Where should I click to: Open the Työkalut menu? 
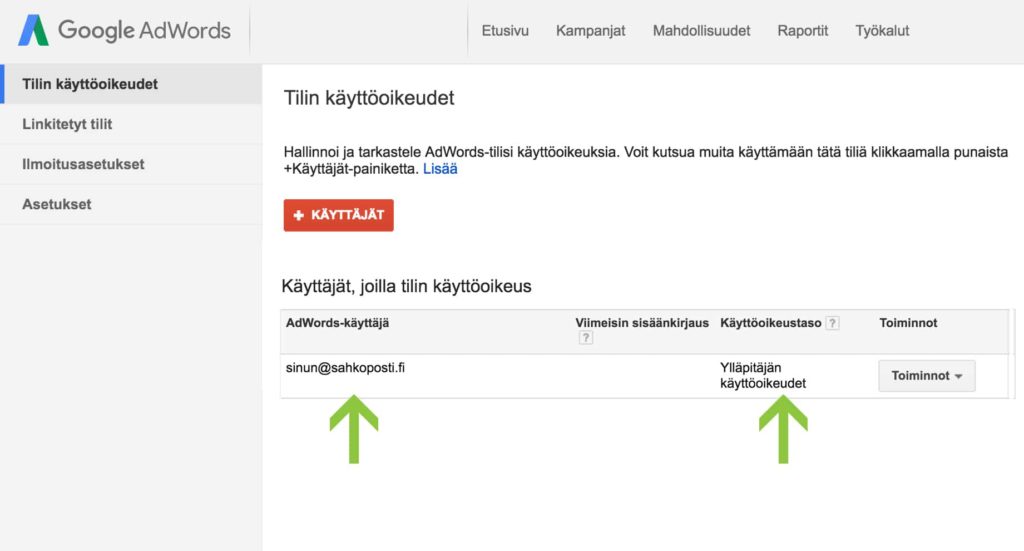point(882,31)
